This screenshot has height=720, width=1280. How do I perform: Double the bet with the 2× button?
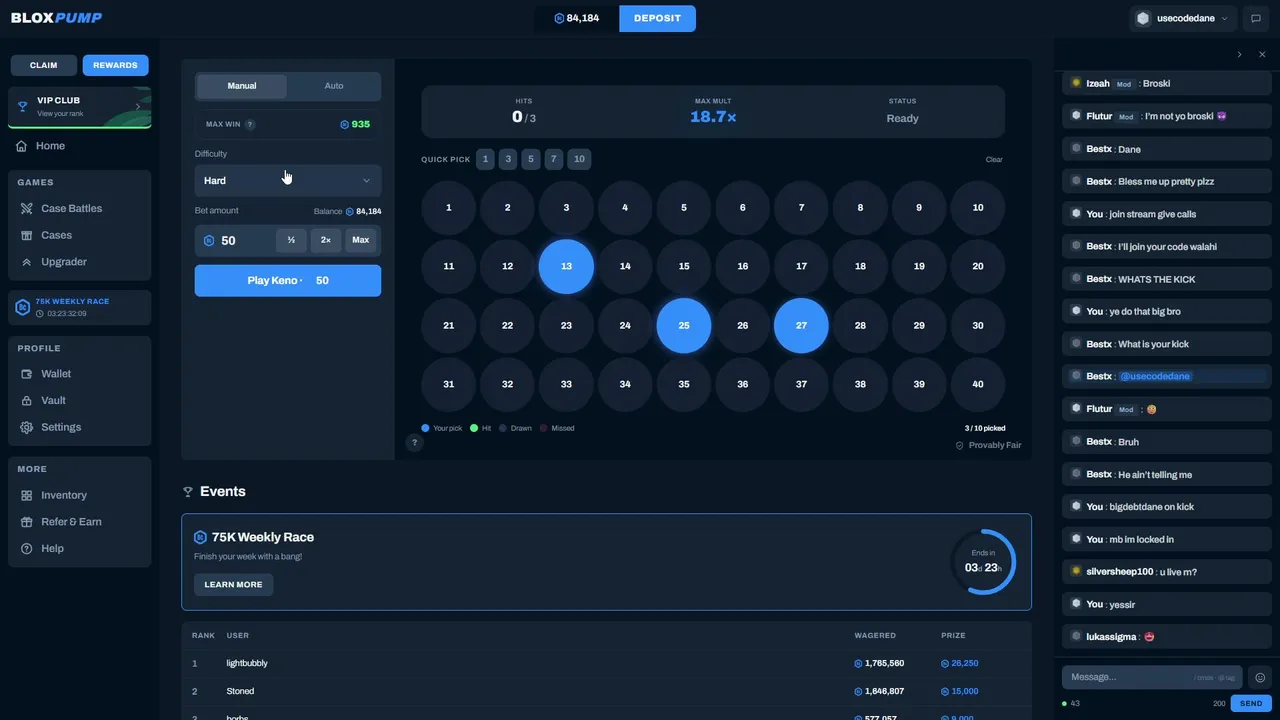coord(326,240)
